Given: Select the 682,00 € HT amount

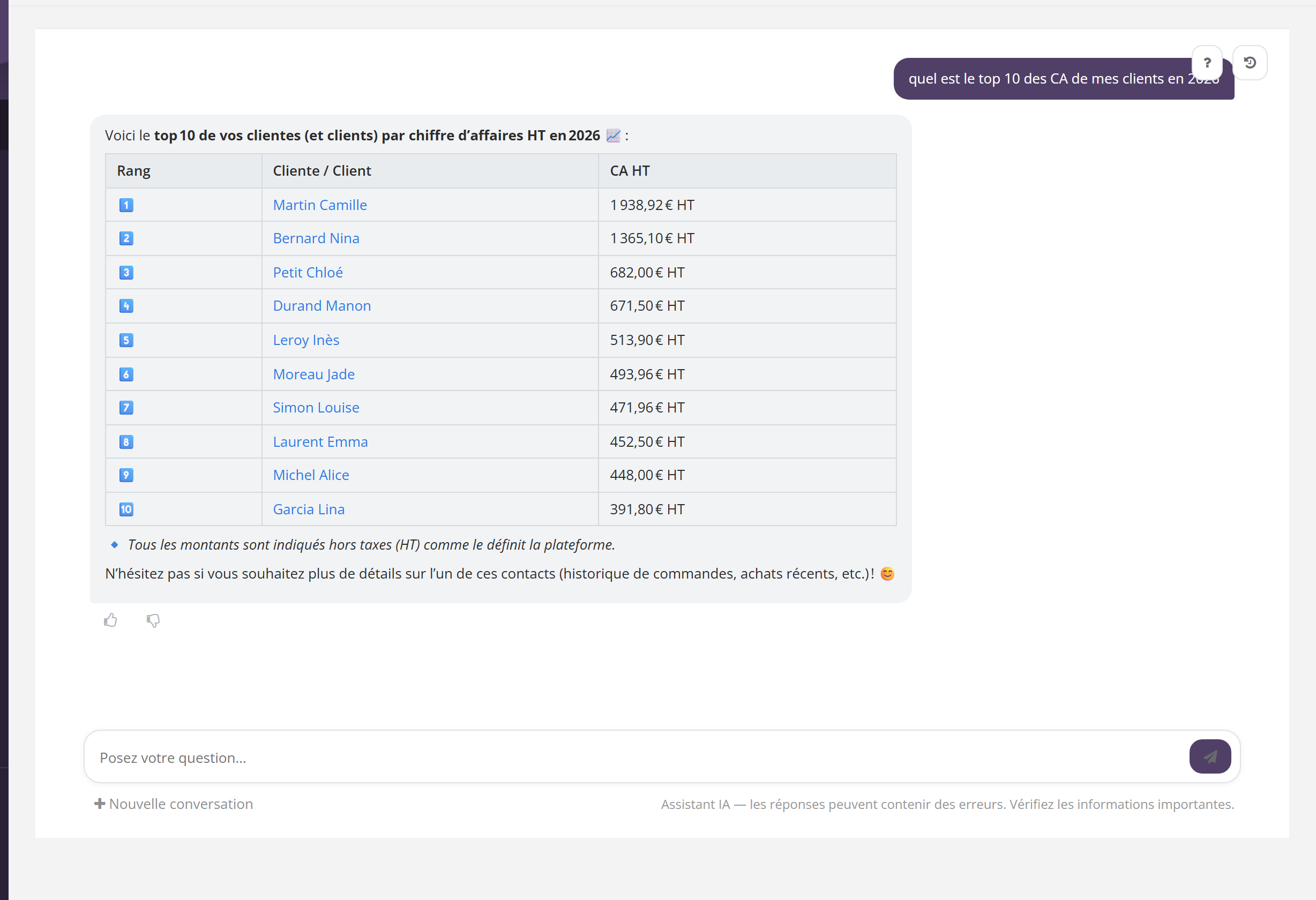Looking at the screenshot, I should (x=647, y=272).
